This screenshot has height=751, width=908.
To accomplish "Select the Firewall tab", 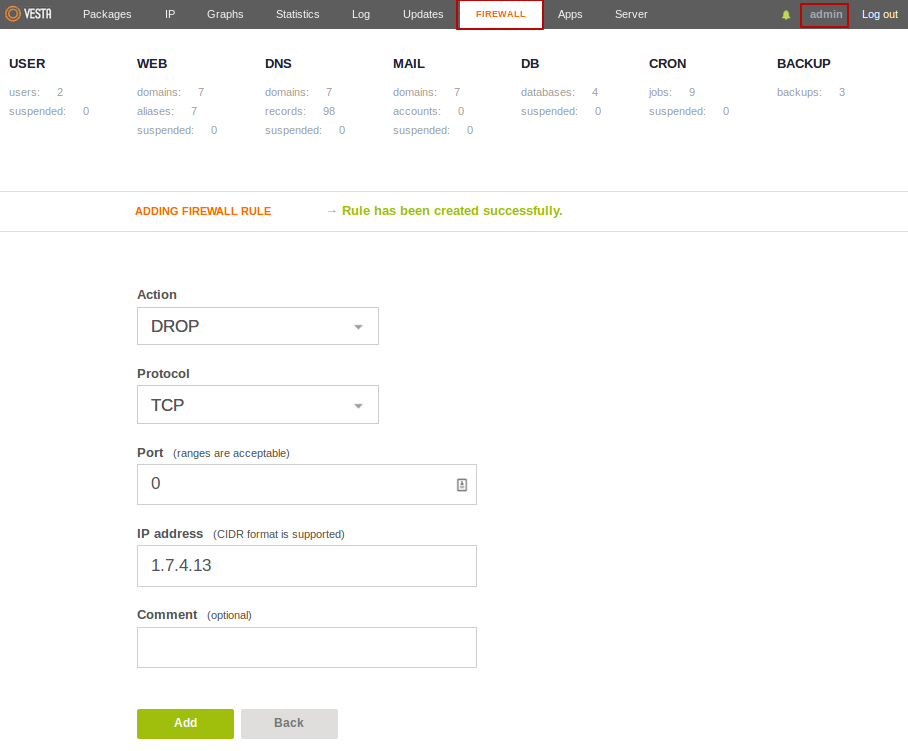I will point(500,15).
